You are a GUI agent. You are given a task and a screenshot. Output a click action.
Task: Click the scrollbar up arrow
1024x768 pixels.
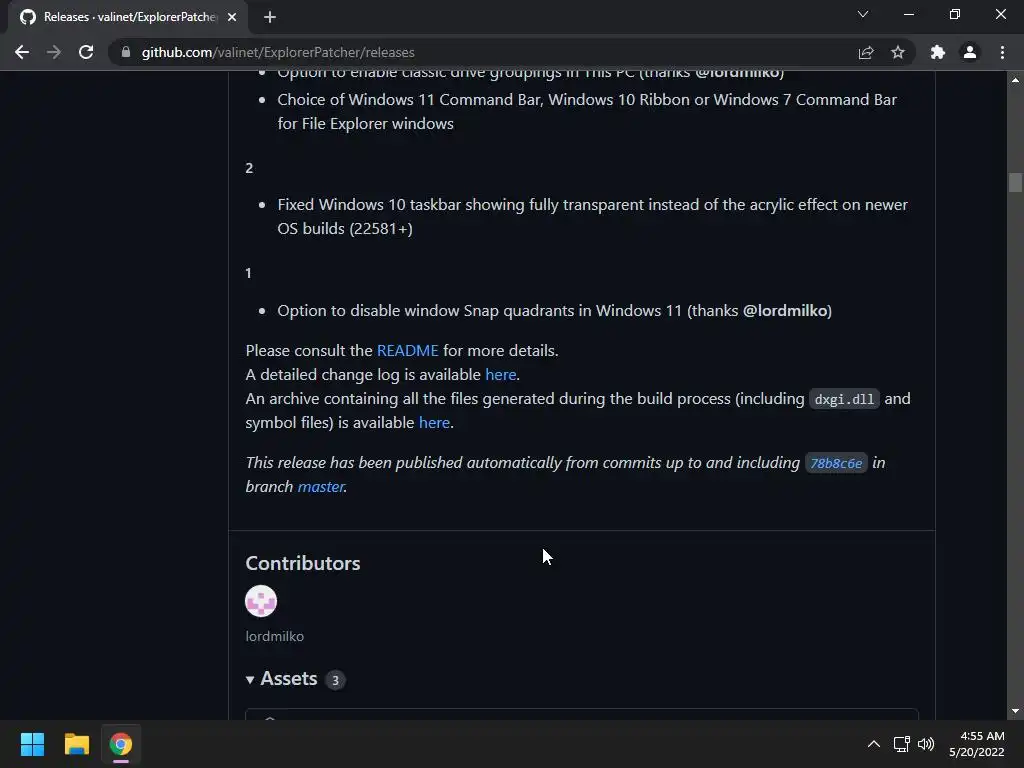(x=1015, y=80)
